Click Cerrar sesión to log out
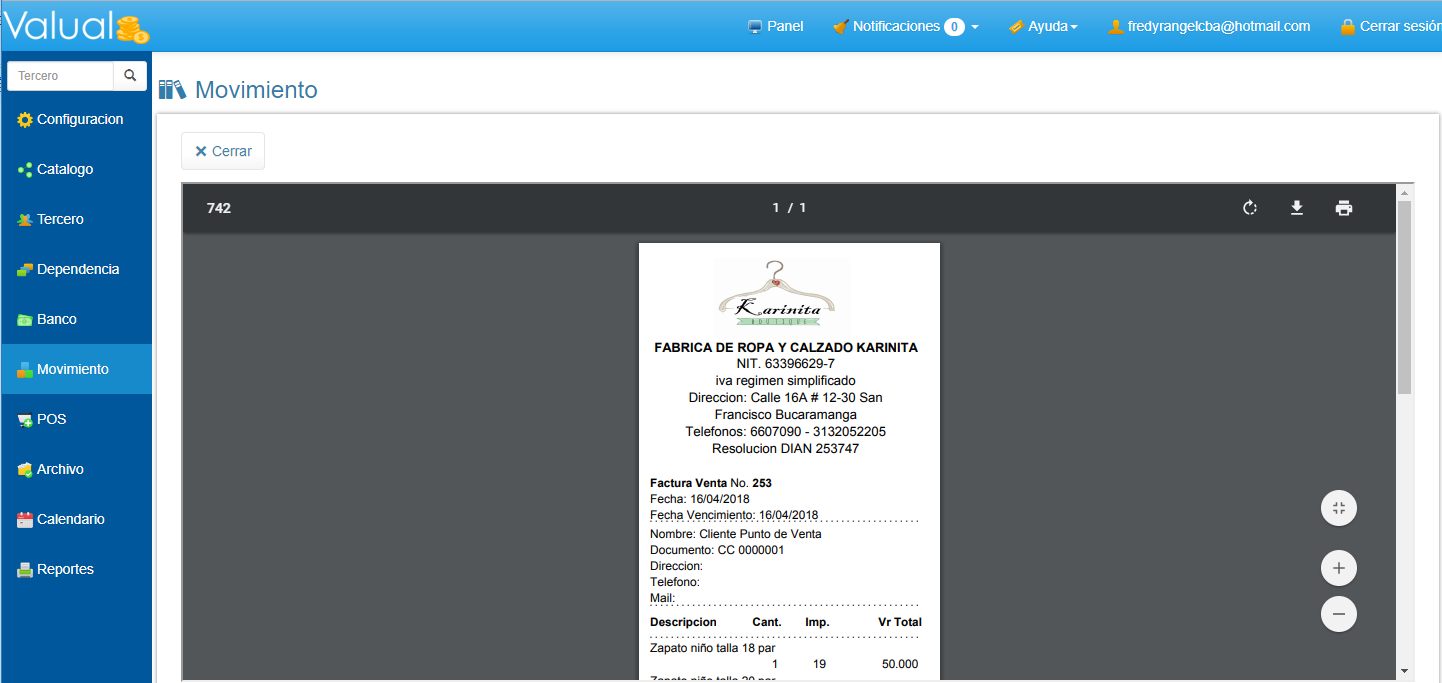This screenshot has height=683, width=1442. (x=1395, y=27)
